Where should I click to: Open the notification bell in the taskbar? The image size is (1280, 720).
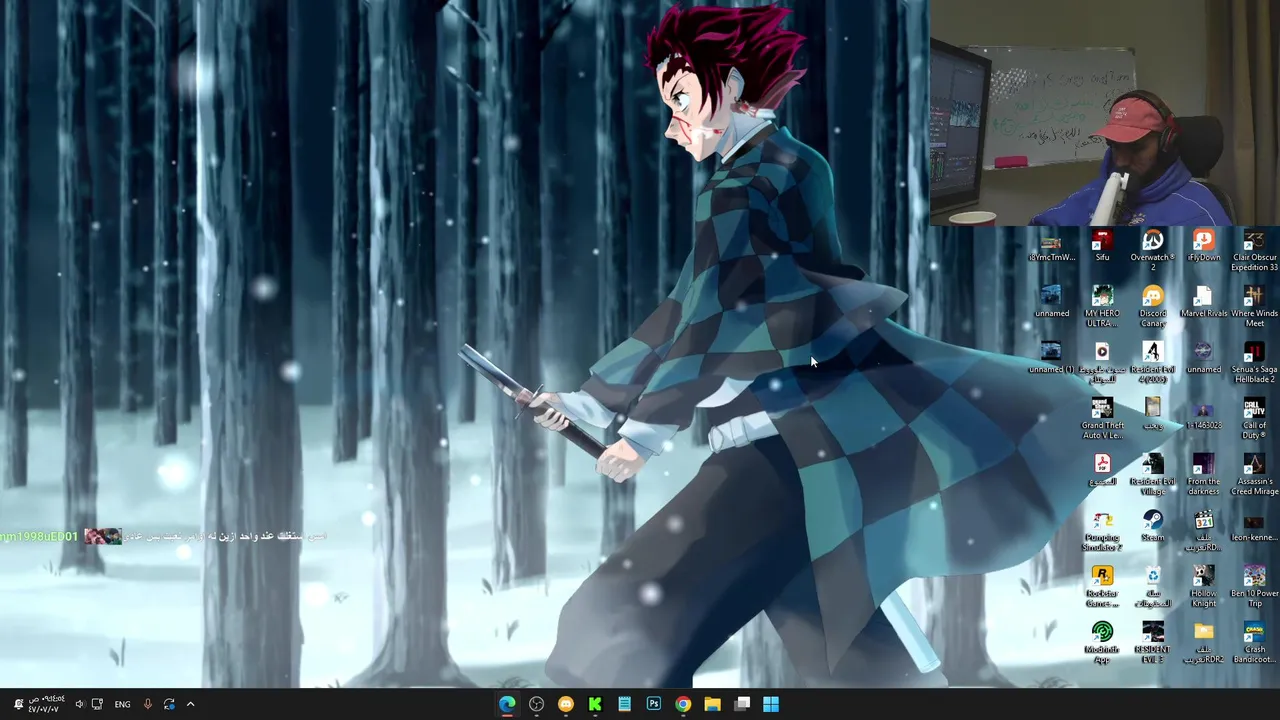(18, 704)
